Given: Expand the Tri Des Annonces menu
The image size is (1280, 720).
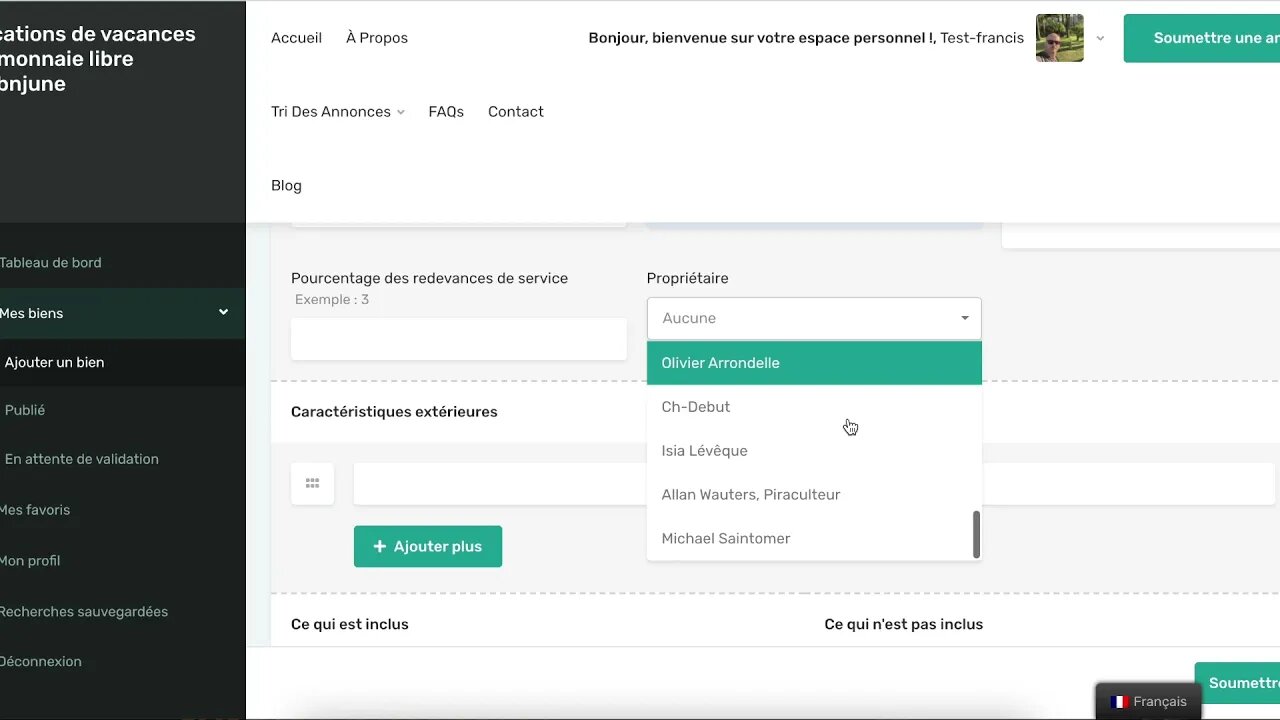Looking at the screenshot, I should point(337,112).
